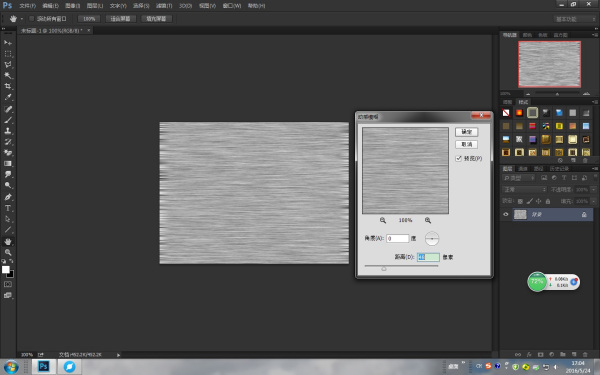
Task: Toggle lock position icon
Action: pos(538,201)
